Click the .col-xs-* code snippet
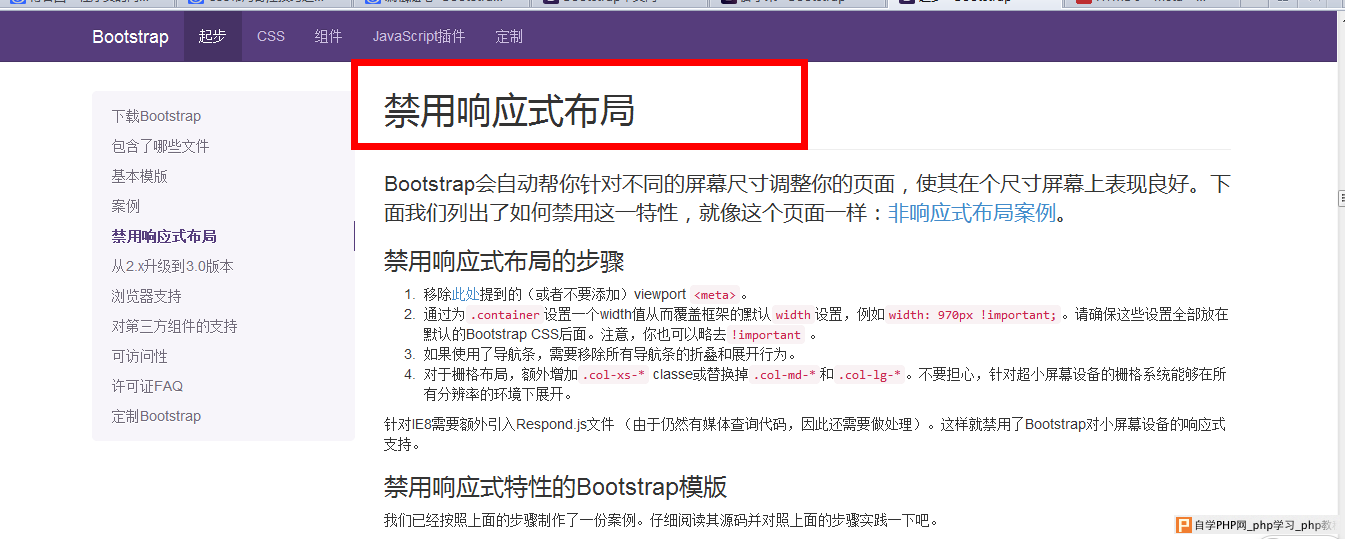The width and height of the screenshot is (1345, 539). [614, 376]
